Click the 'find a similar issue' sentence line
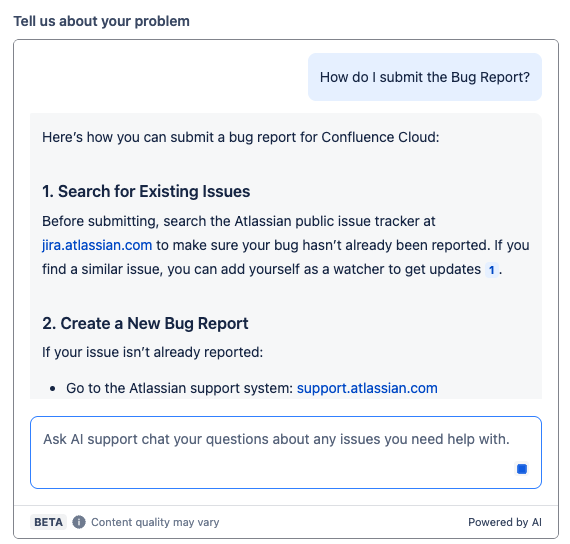570x544 pixels. click(272, 269)
